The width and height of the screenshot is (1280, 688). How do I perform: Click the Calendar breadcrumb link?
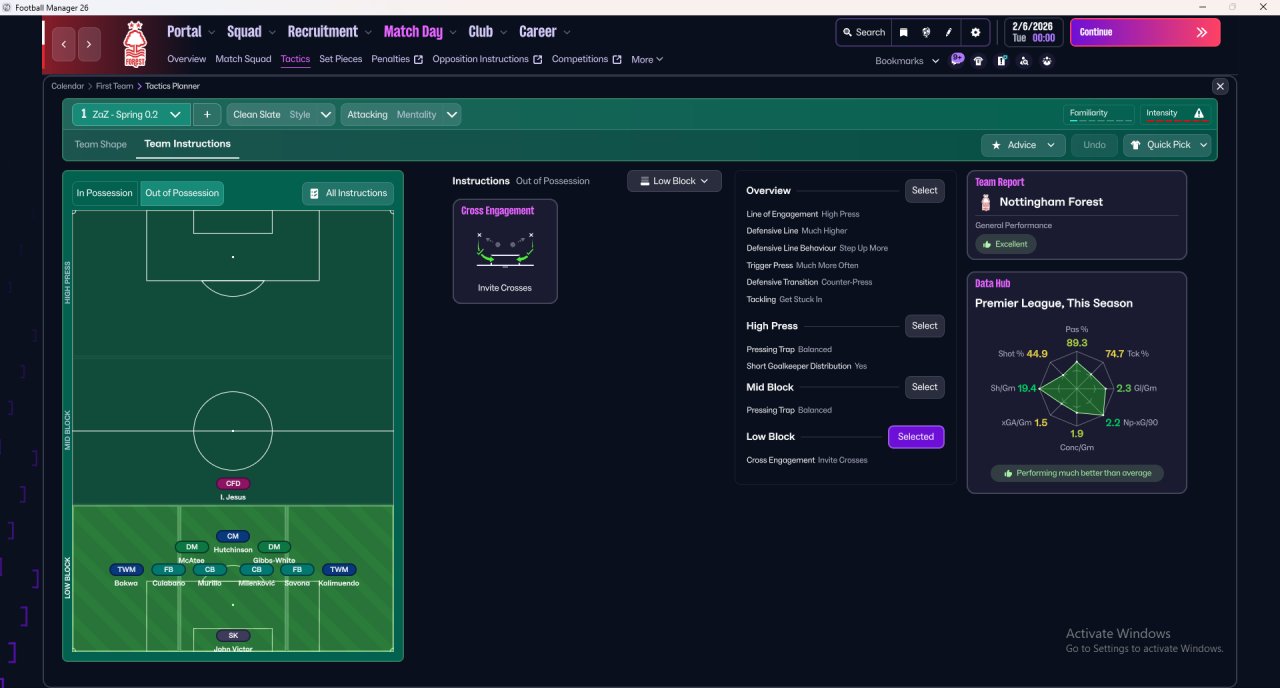(x=68, y=86)
